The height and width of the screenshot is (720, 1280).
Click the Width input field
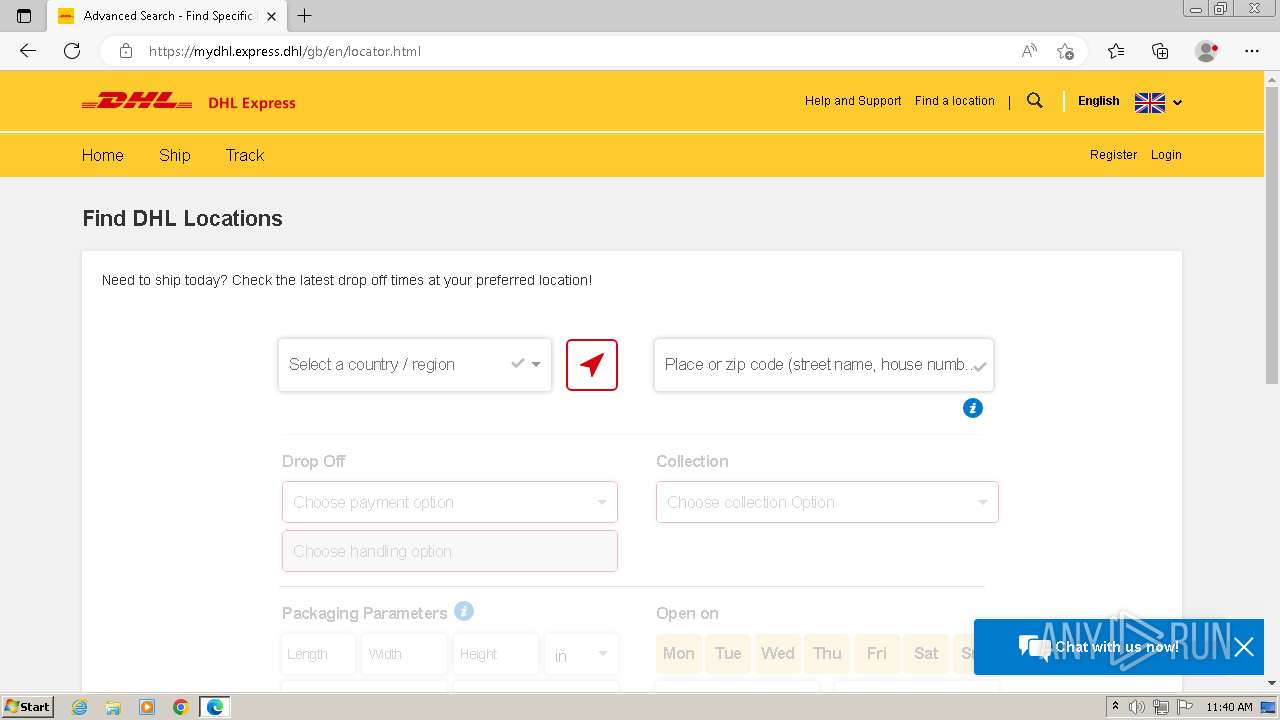tap(404, 654)
